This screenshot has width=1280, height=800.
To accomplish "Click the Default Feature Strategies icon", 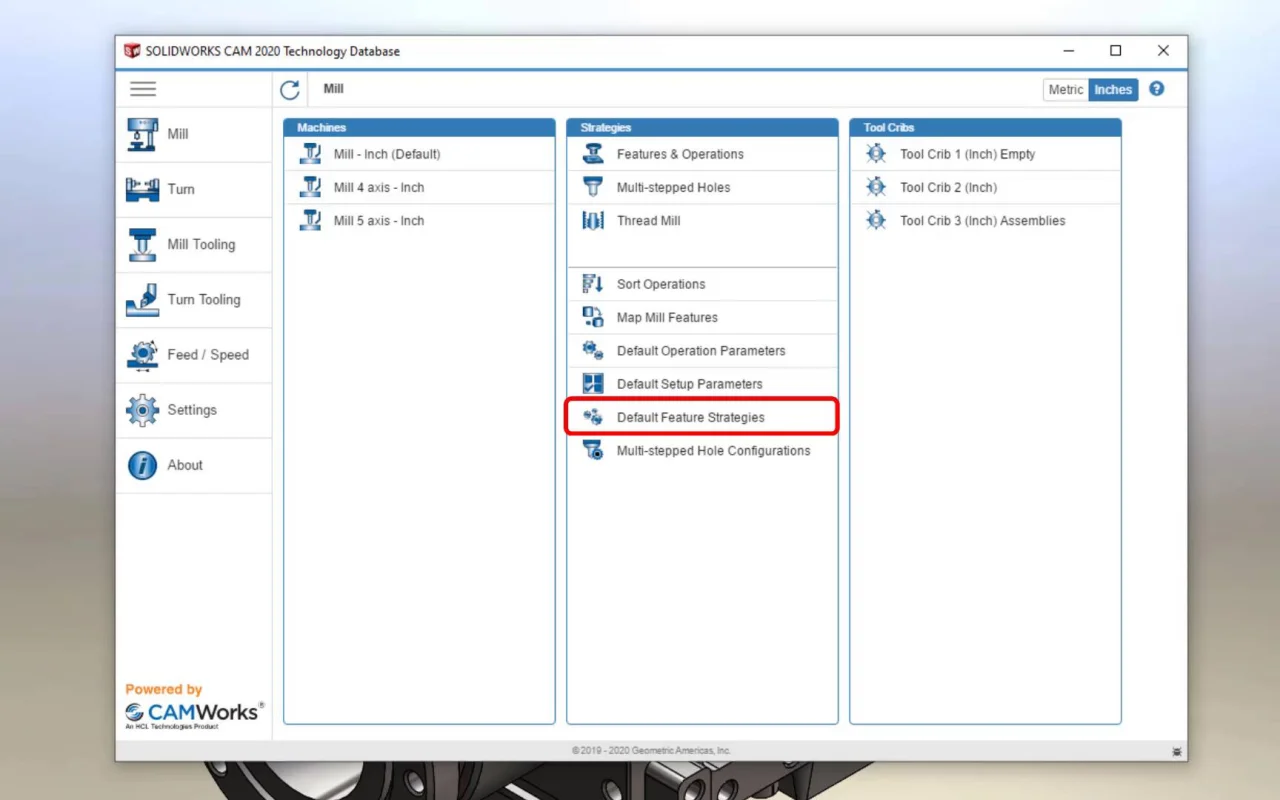I will (x=593, y=417).
